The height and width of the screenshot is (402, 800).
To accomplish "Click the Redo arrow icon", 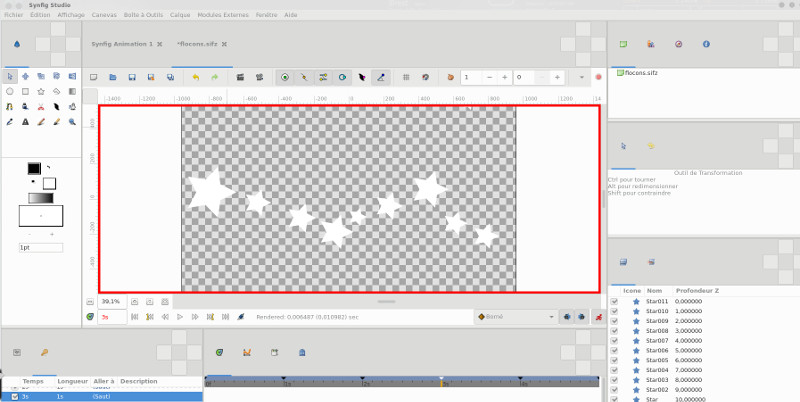I will 214,77.
